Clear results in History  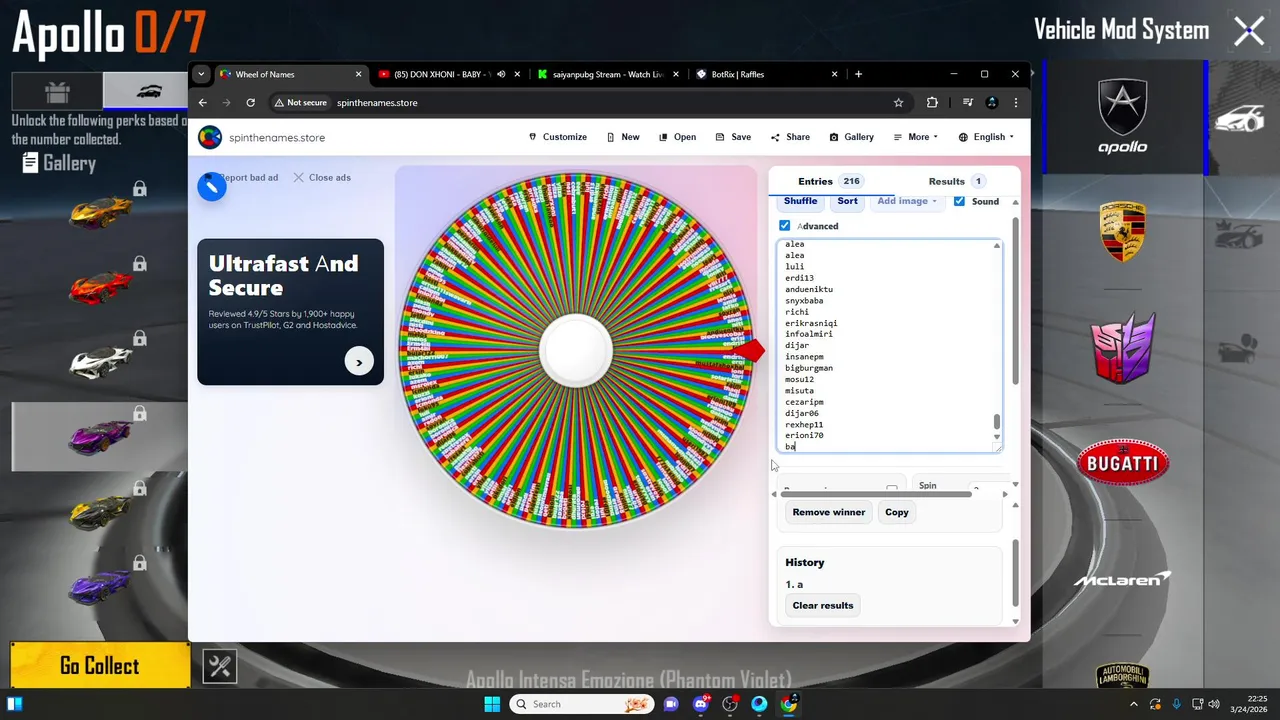click(x=823, y=605)
